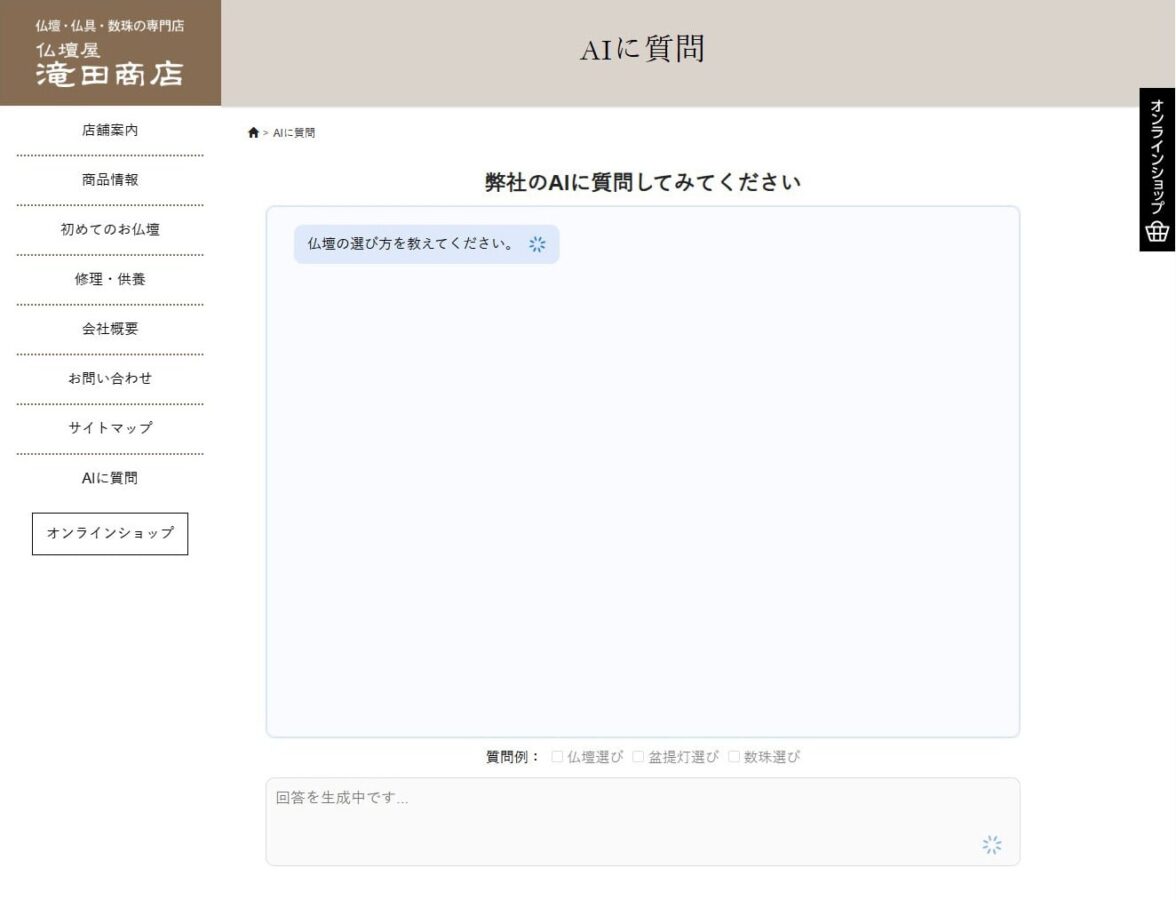Click the loading spinner in the chat message

click(539, 243)
